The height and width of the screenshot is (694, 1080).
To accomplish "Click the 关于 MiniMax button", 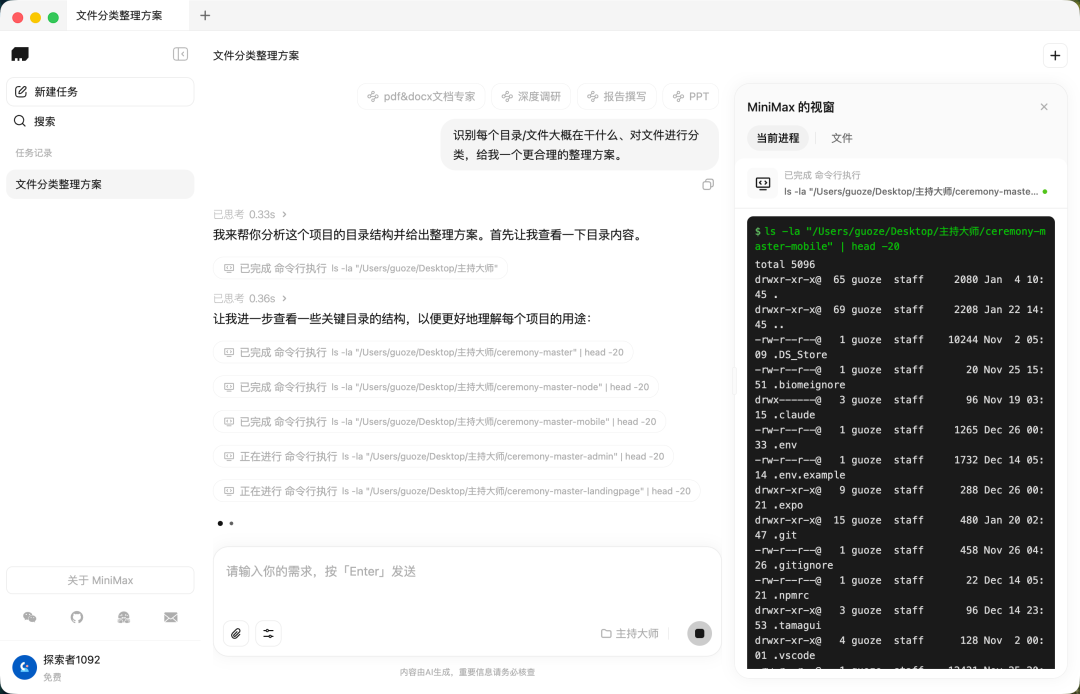I will [100, 580].
